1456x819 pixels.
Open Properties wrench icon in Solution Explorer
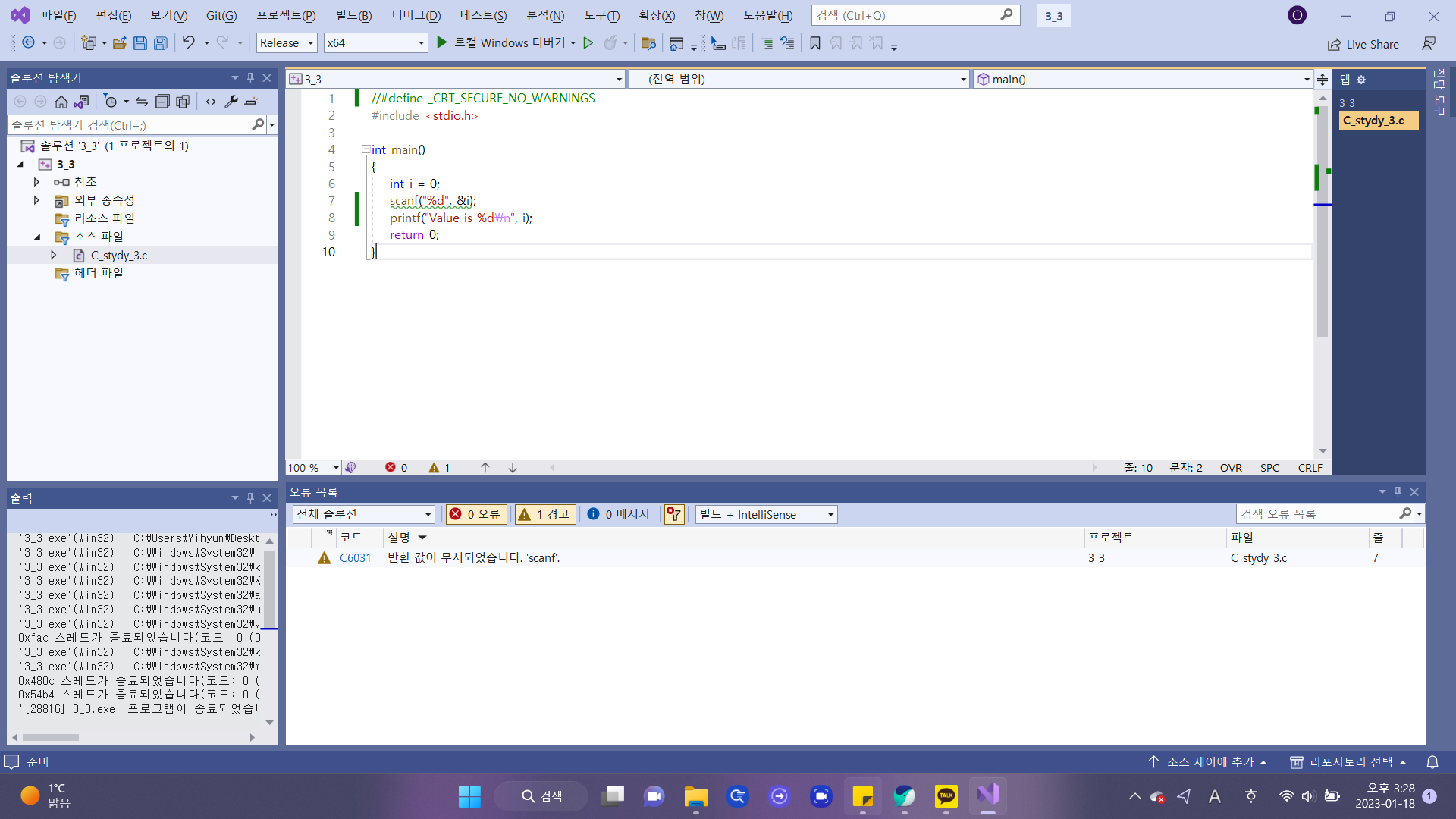[x=231, y=102]
